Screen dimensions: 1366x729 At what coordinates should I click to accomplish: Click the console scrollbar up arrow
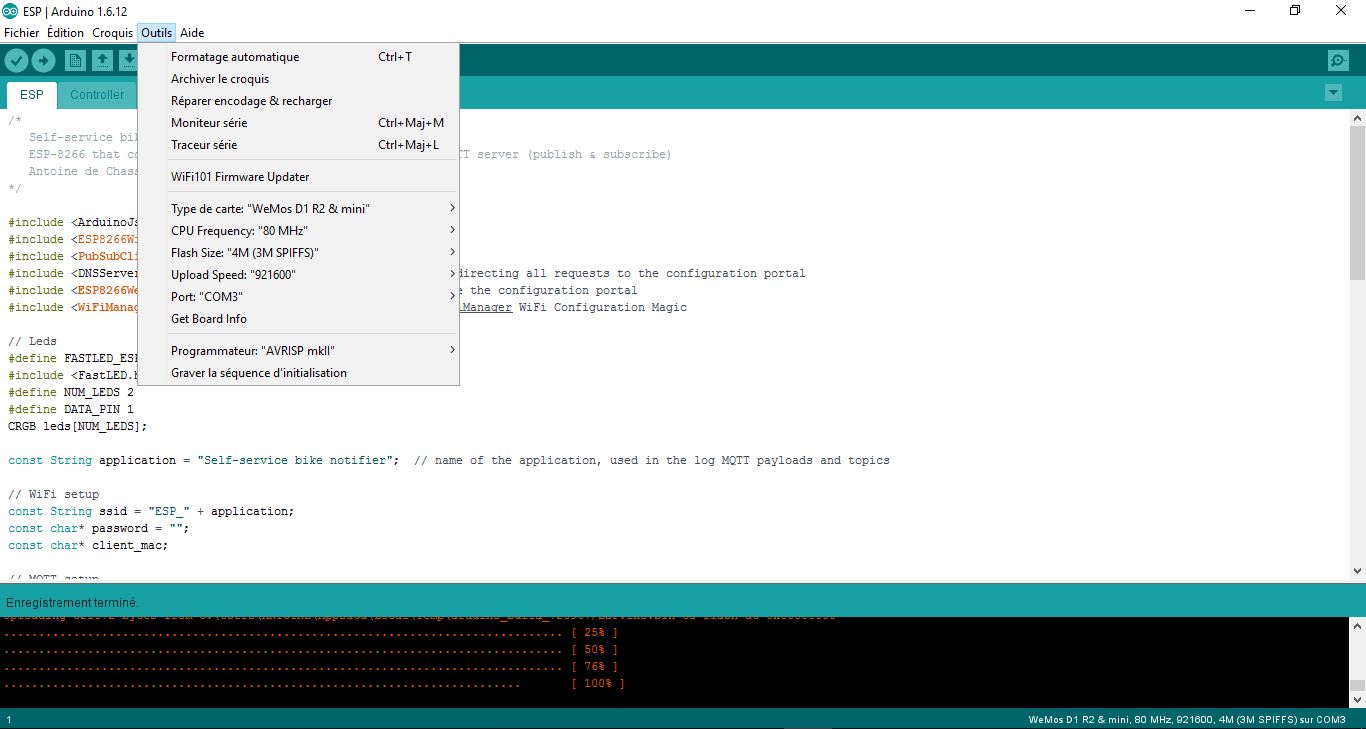(1357, 626)
